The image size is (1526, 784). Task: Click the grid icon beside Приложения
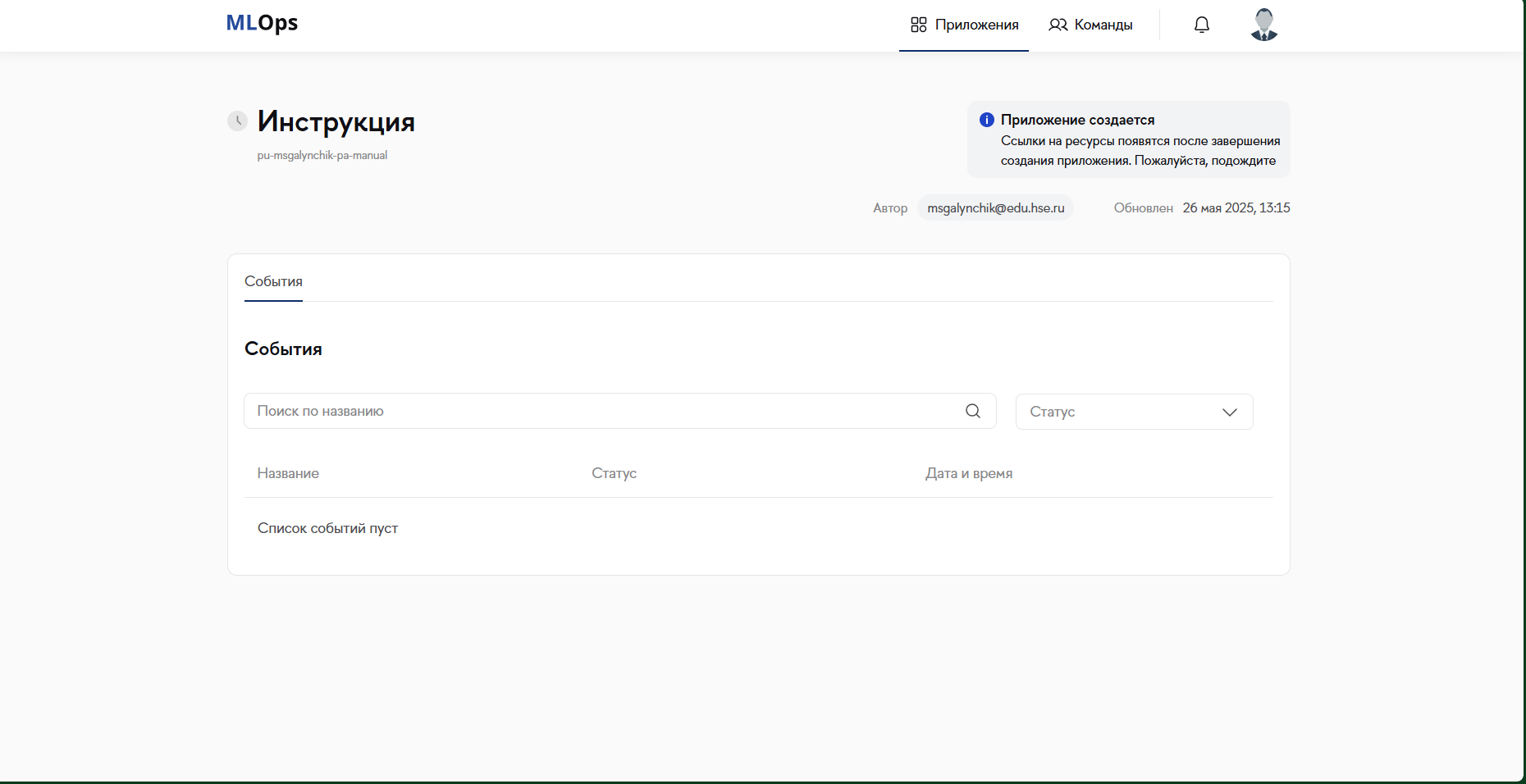(x=918, y=25)
